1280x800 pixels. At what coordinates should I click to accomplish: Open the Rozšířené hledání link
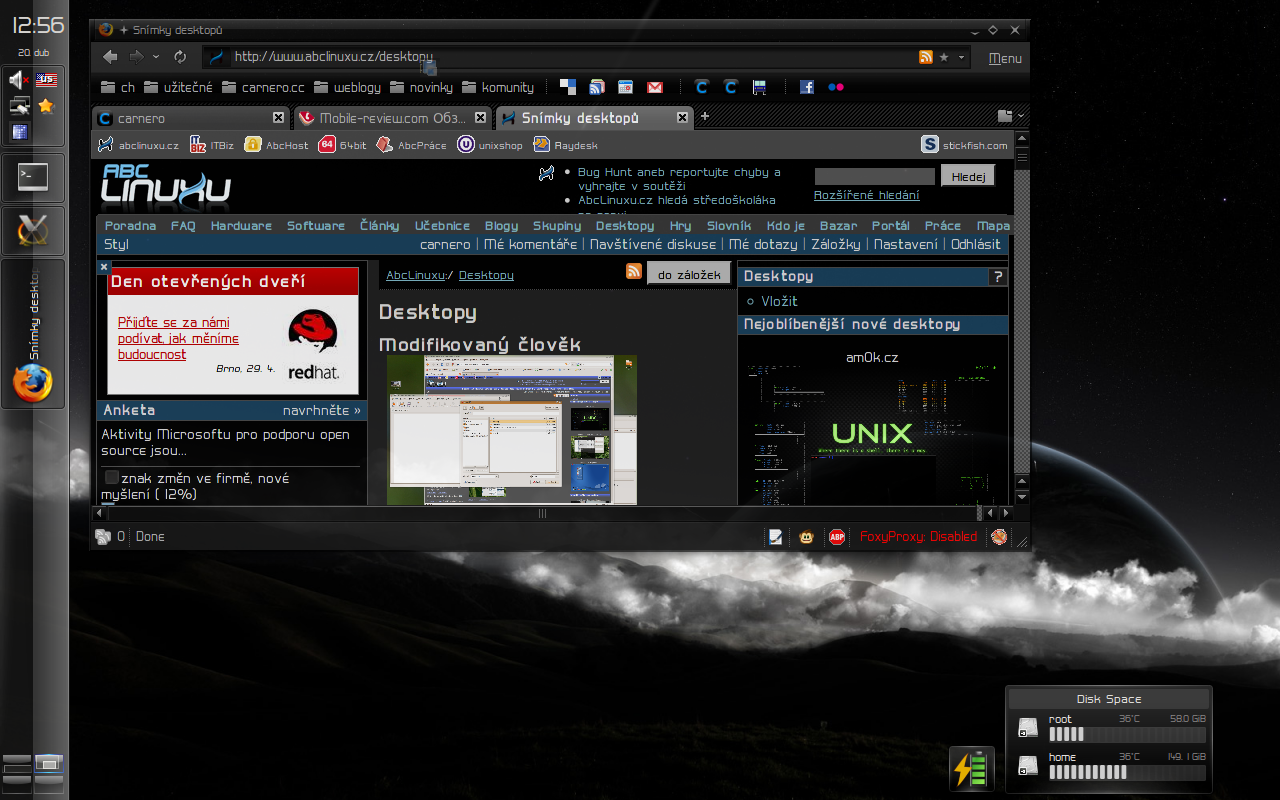click(867, 195)
